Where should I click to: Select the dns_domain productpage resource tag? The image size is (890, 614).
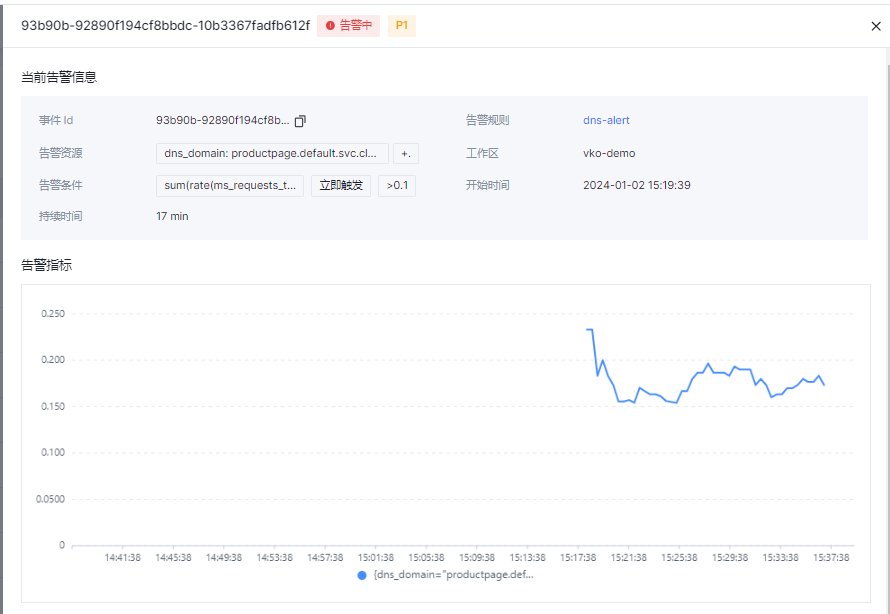(x=271, y=154)
